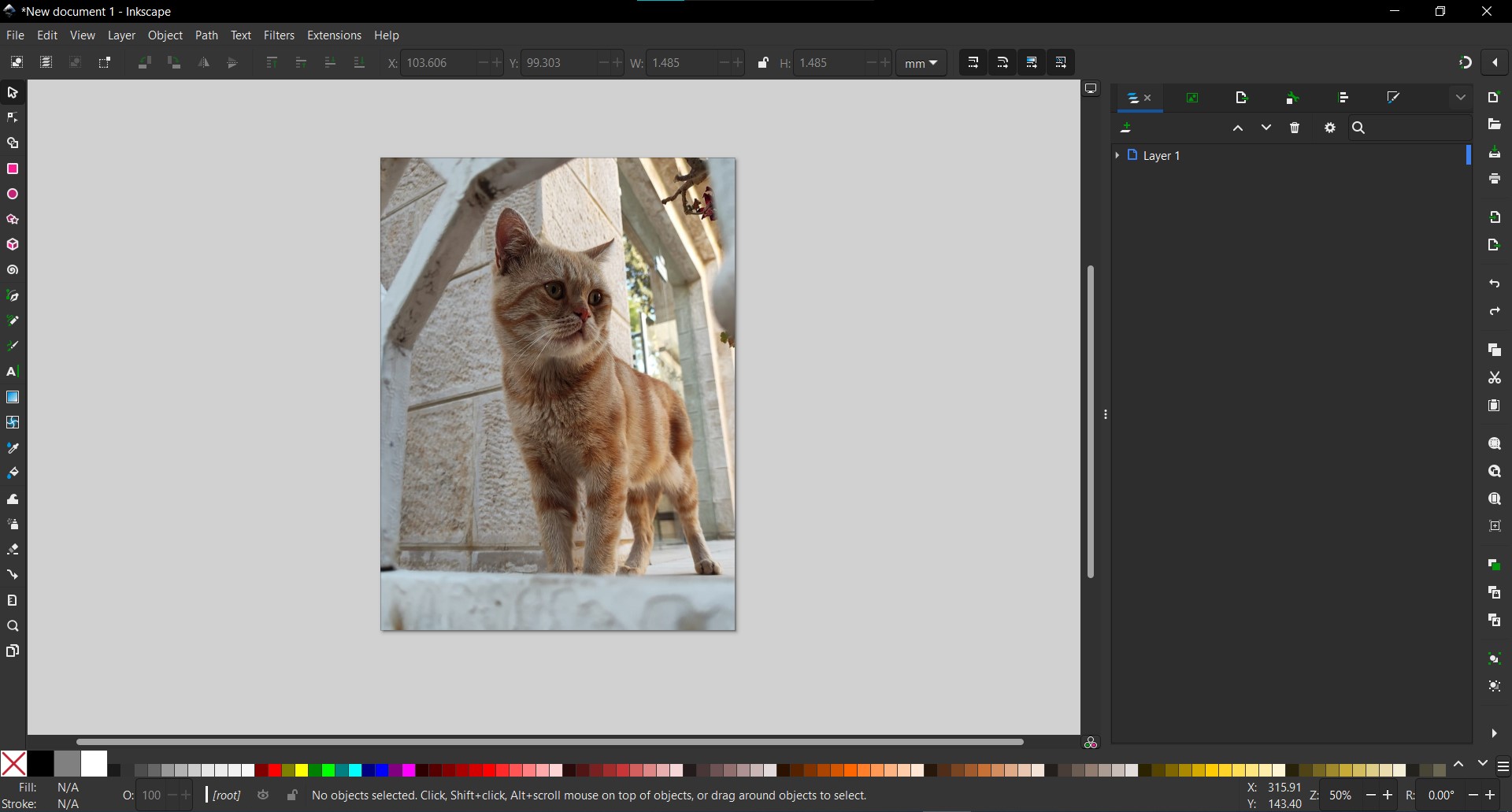Click the Select All objects icon
Viewport: 1512px width, 812px height.
16,63
